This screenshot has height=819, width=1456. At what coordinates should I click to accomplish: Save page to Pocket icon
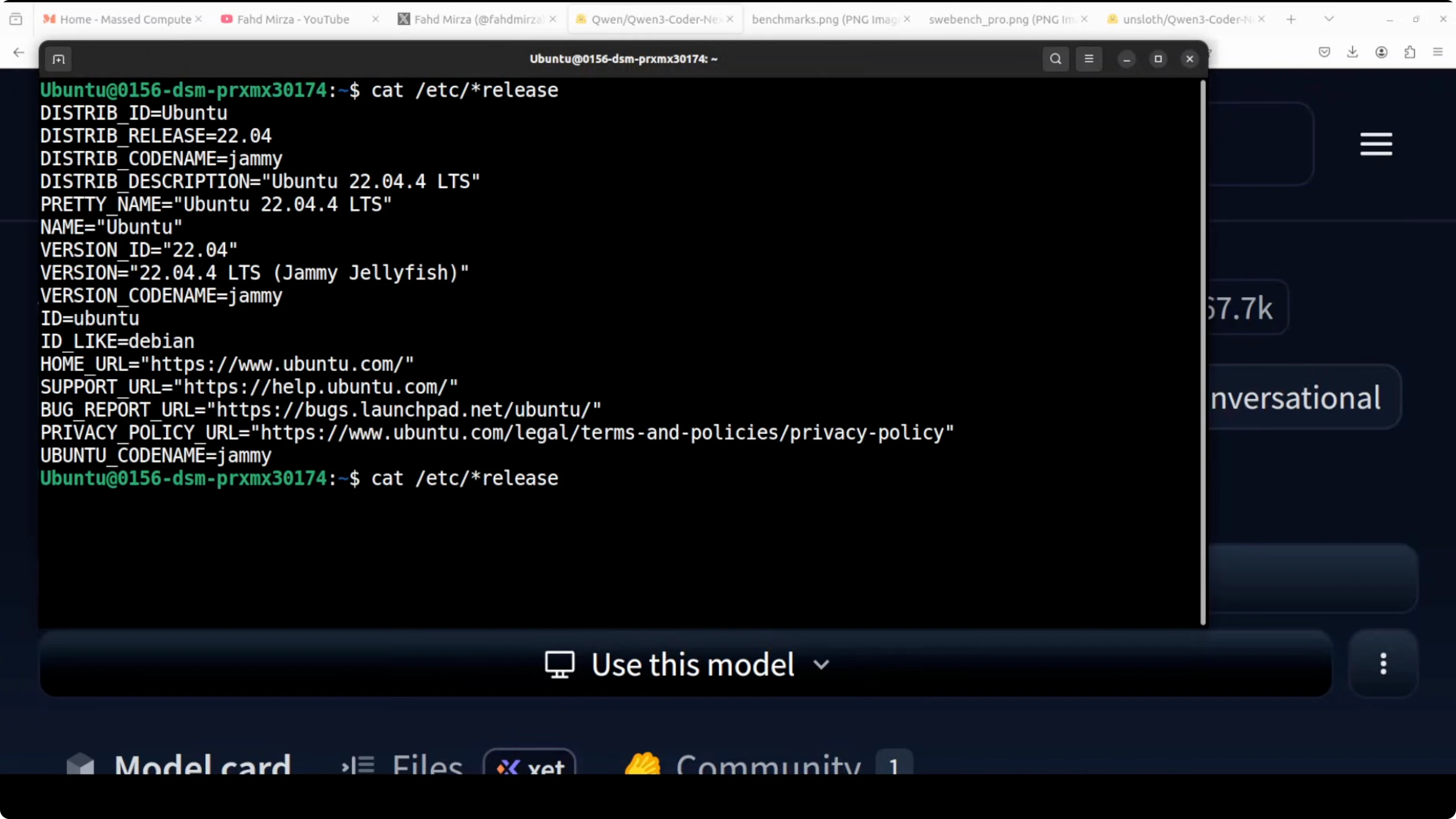1324,53
